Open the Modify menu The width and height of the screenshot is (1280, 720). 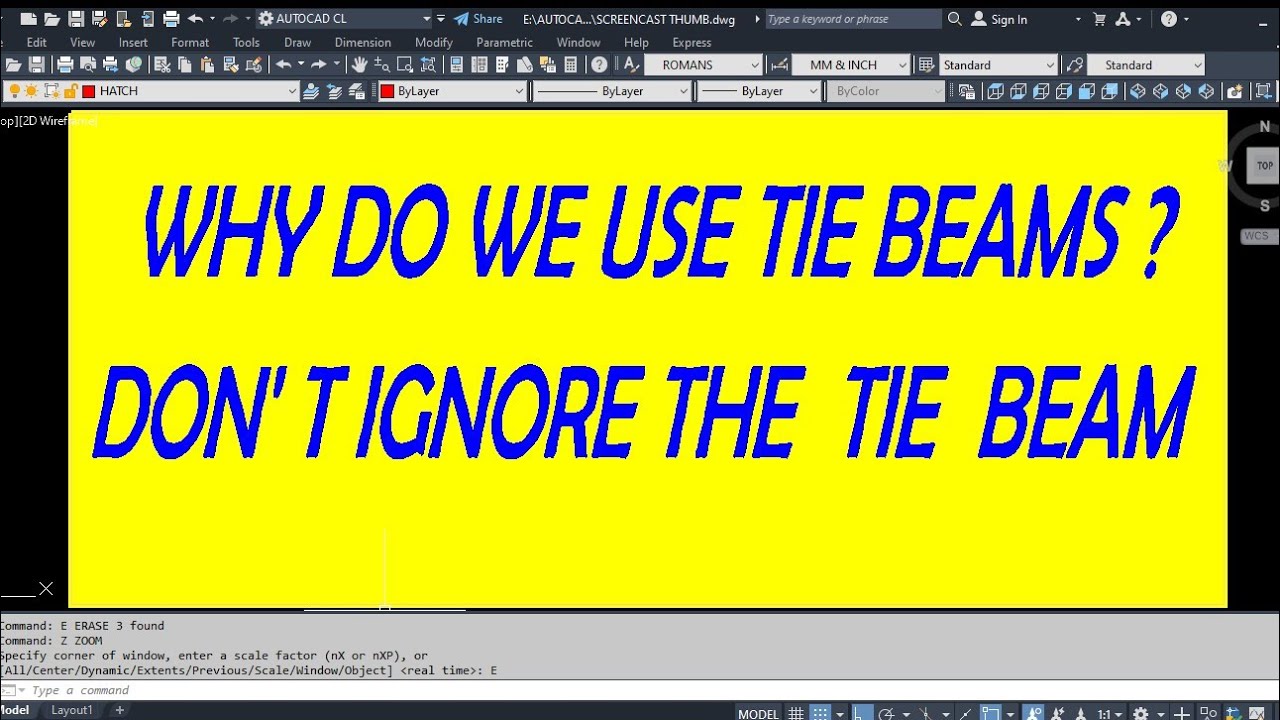pos(434,42)
